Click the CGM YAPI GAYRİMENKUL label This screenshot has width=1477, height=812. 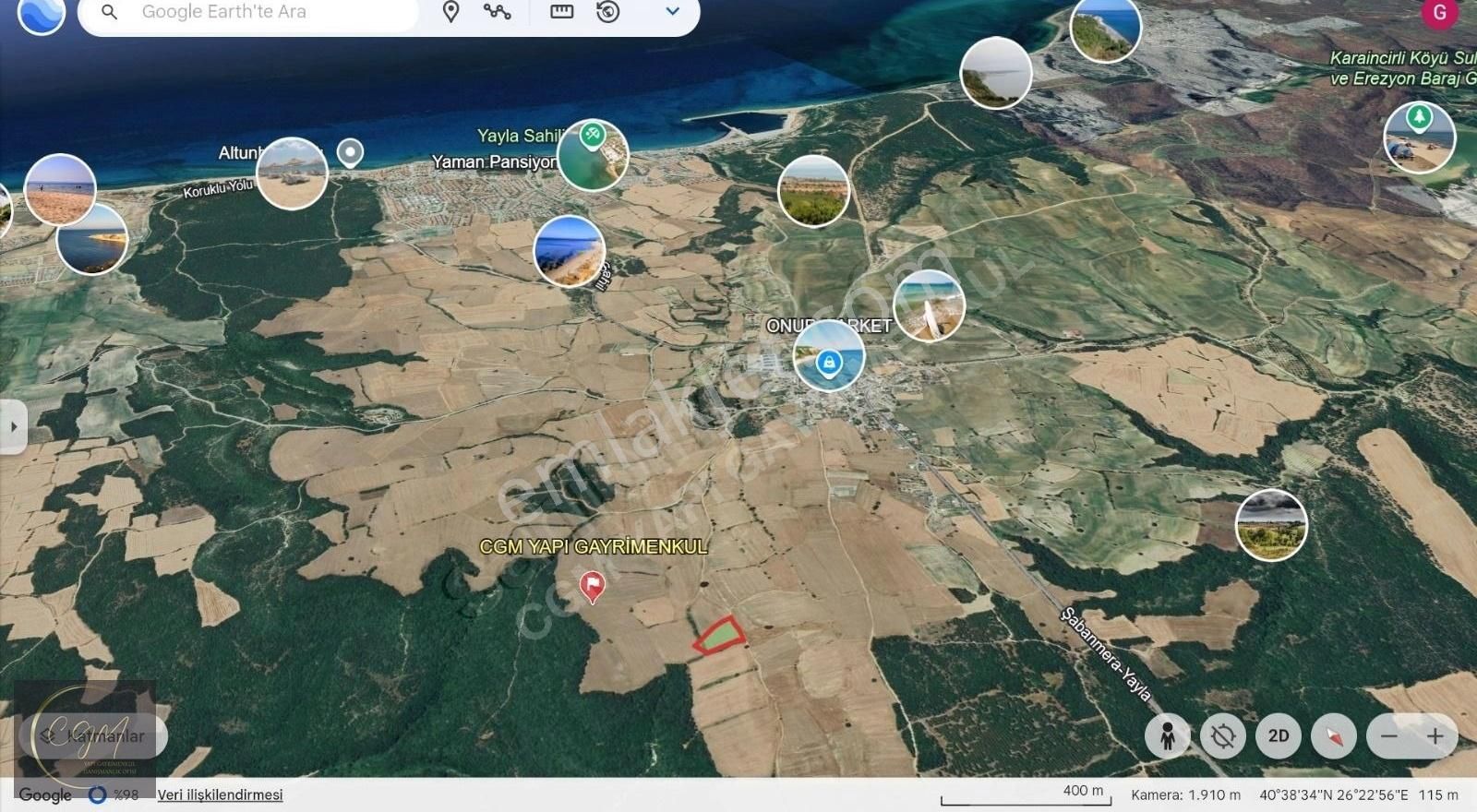tap(594, 546)
